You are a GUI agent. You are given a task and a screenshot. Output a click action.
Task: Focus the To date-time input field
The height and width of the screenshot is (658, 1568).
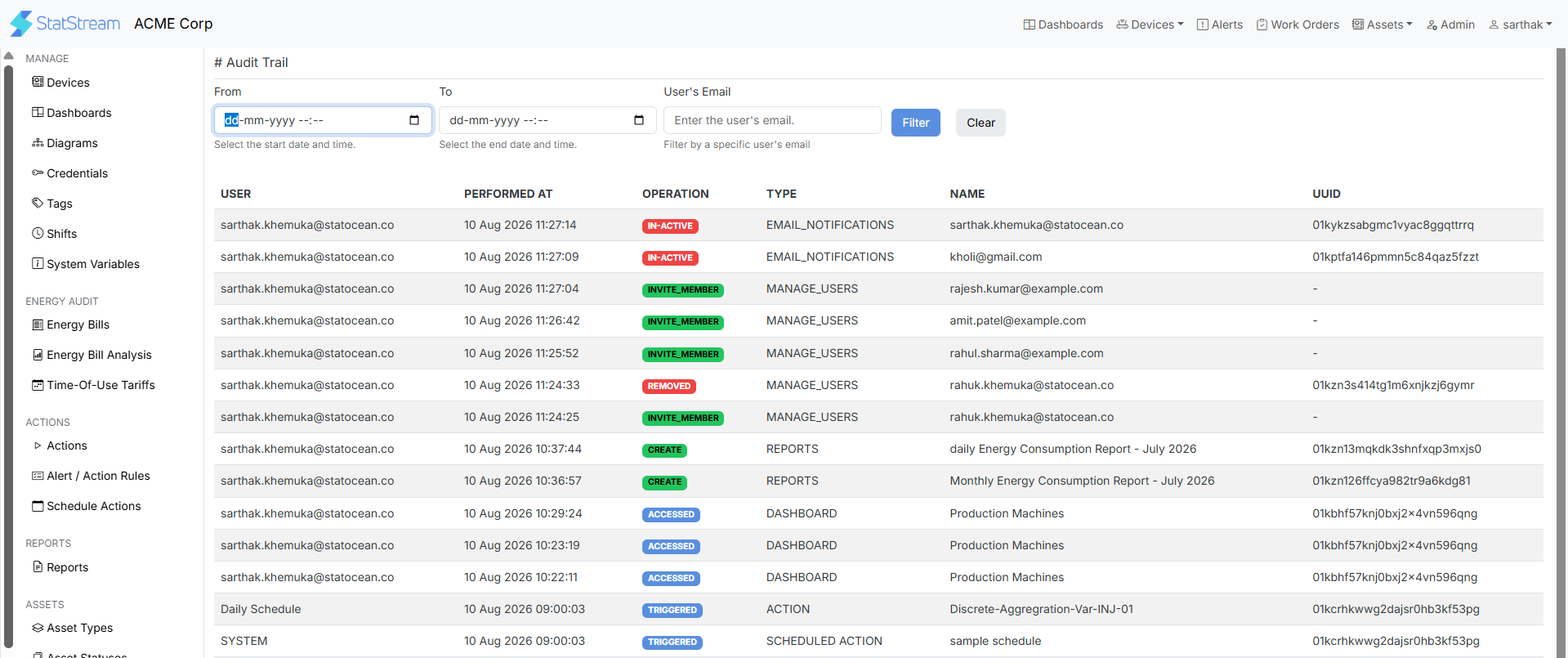tap(547, 120)
